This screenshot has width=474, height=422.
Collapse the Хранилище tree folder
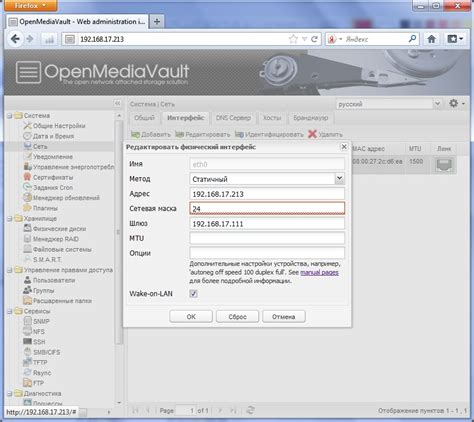point(10,219)
